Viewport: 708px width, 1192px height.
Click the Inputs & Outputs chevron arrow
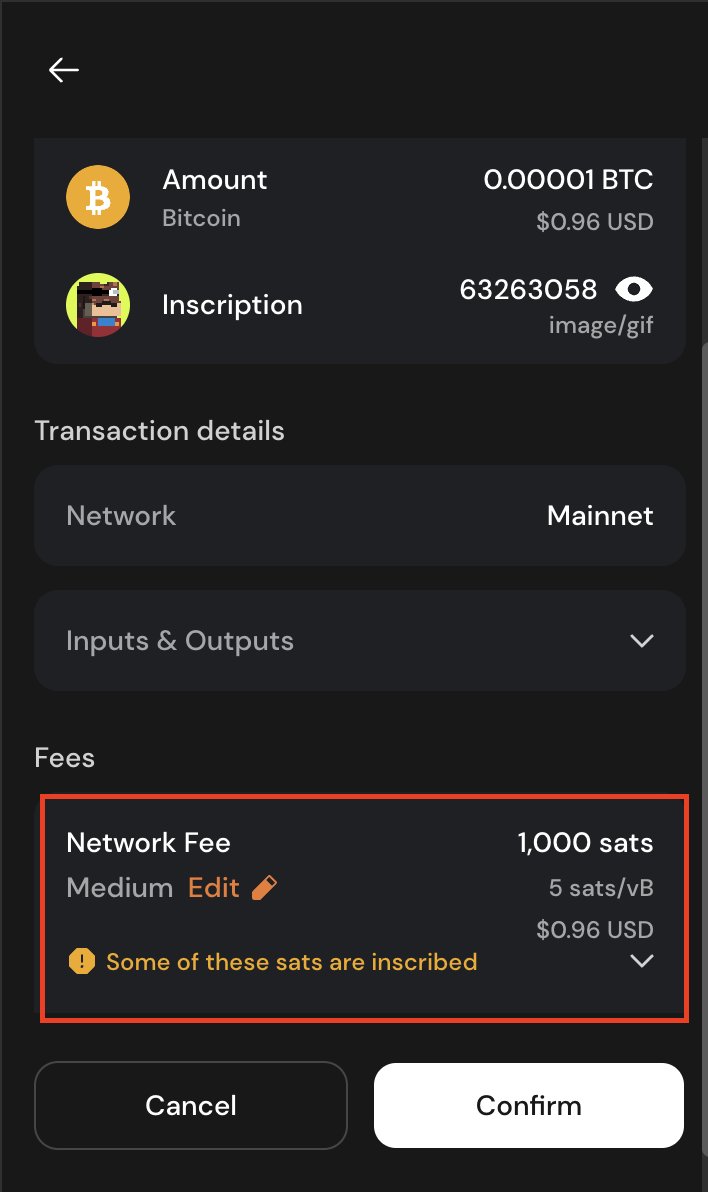point(642,641)
